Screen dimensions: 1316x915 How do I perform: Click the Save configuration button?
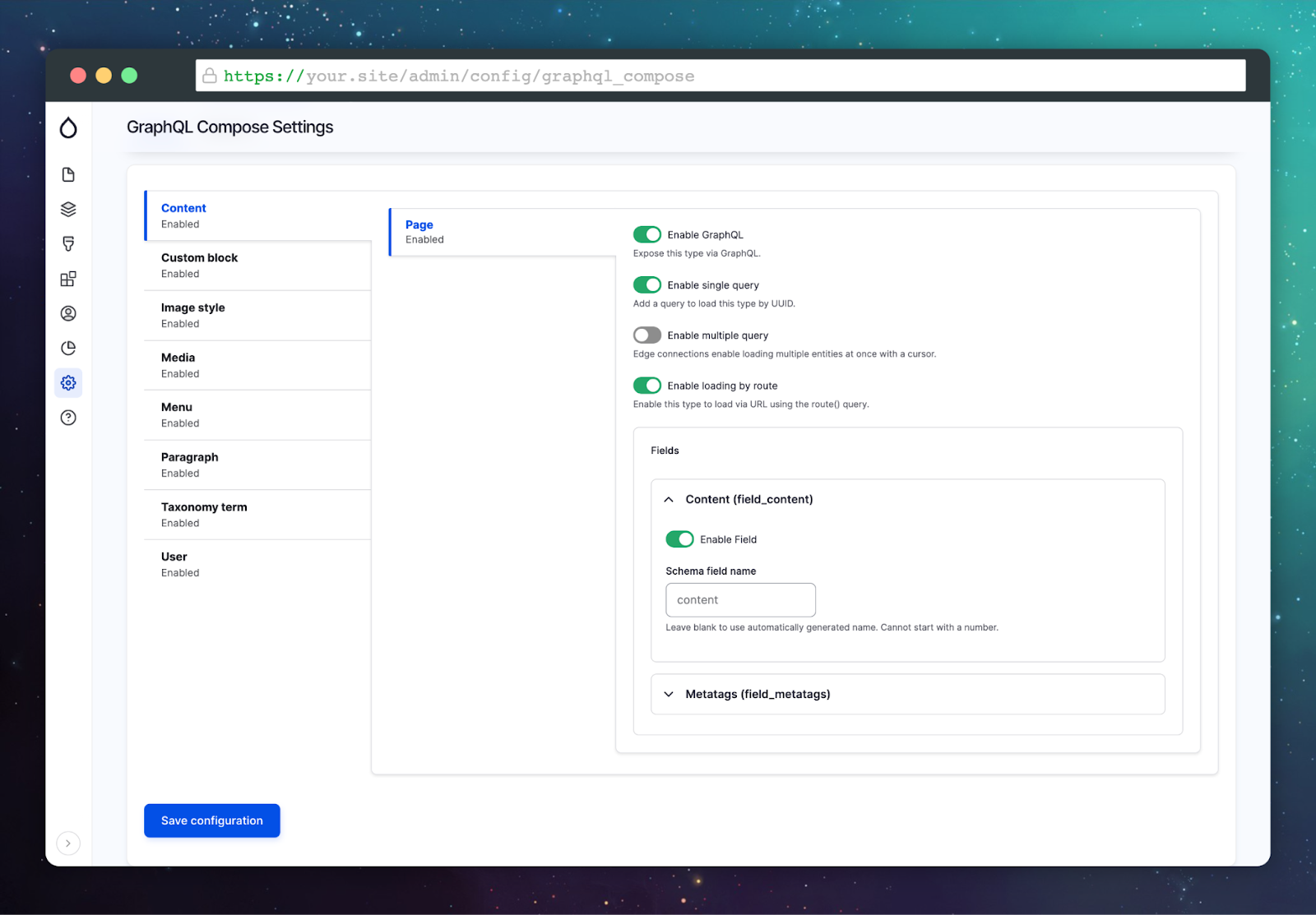212,820
